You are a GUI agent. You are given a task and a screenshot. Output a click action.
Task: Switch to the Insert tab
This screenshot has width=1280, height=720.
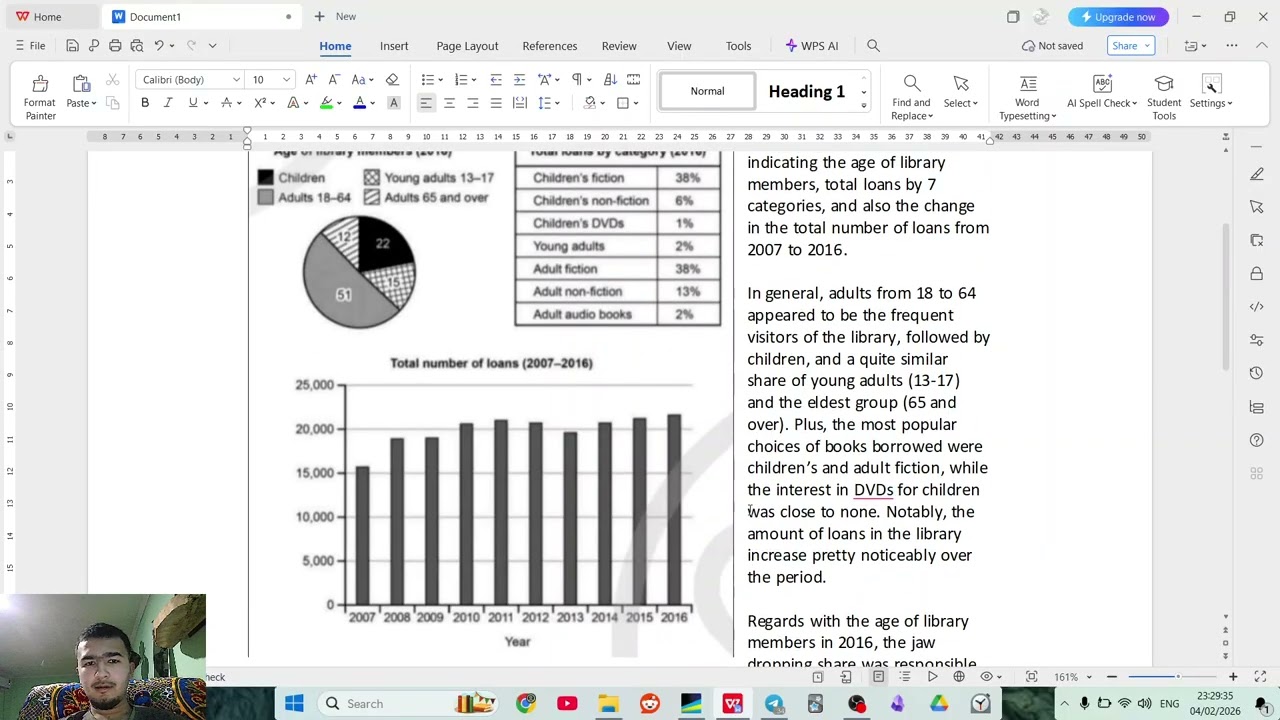point(394,46)
